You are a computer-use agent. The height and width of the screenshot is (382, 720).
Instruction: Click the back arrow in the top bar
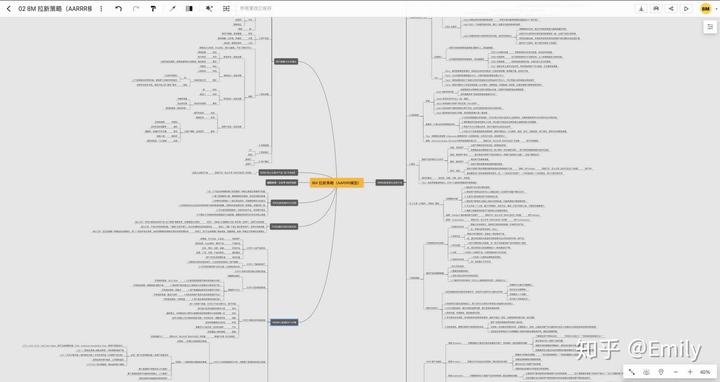[x=8, y=9]
